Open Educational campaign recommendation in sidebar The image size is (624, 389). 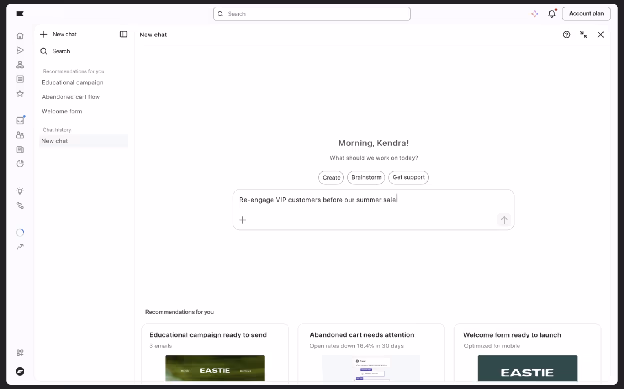click(72, 82)
